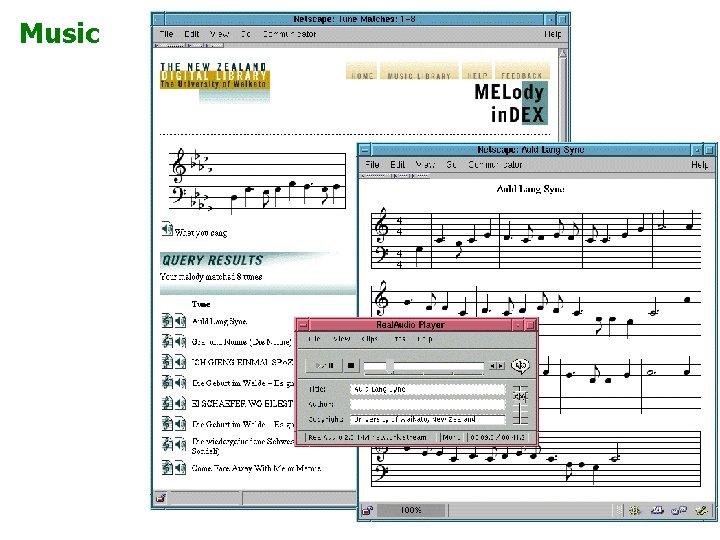Open the EI SCHAEFER WO EILEST link
This screenshot has height=540, width=720.
242,403
